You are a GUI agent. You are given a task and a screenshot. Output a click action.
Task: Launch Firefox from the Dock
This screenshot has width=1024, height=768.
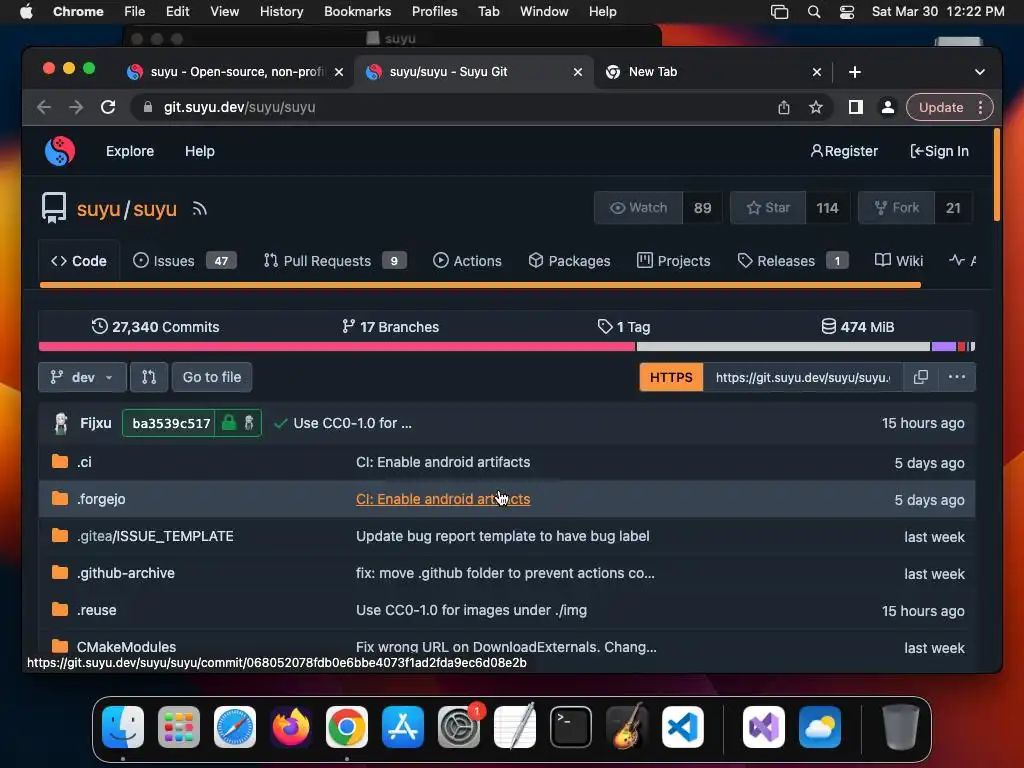click(291, 727)
